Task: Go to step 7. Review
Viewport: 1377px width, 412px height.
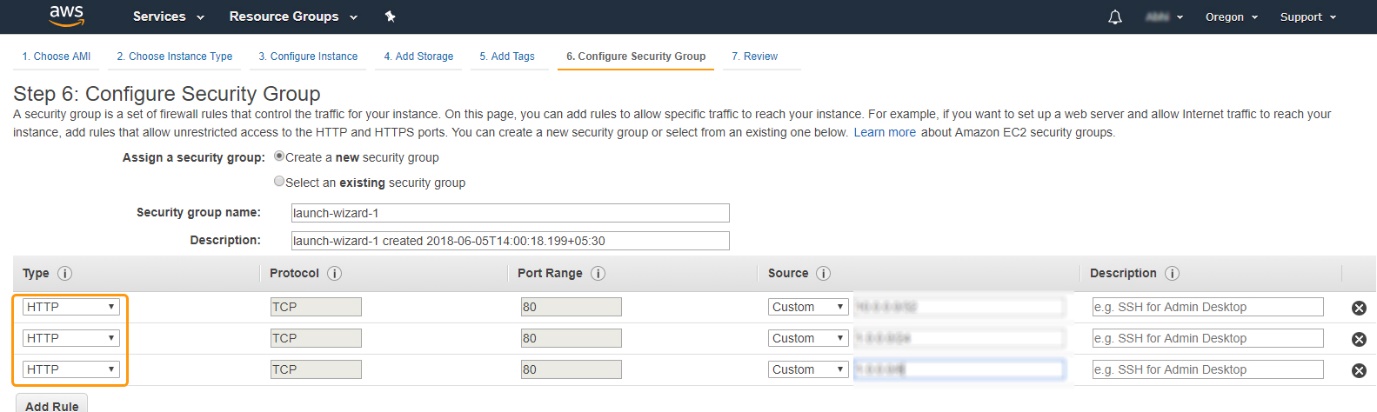Action: (755, 56)
